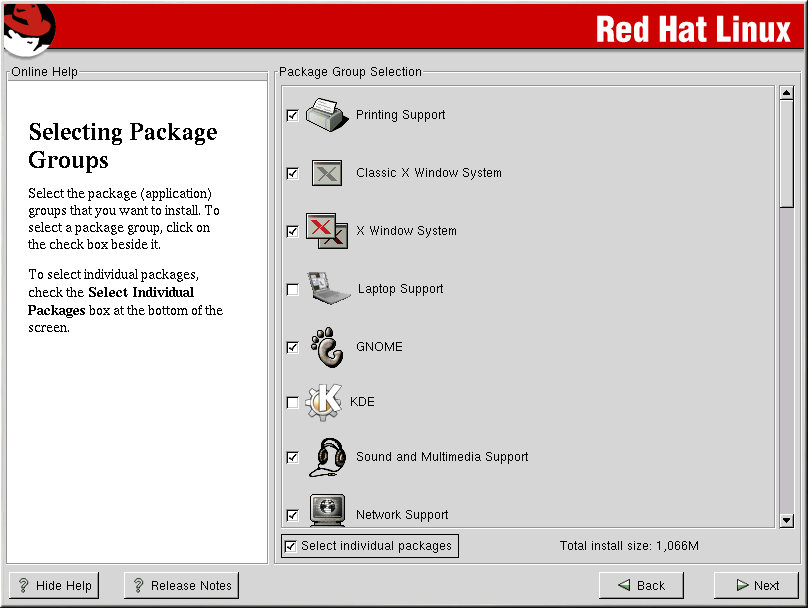The height and width of the screenshot is (608, 808).
Task: Click the Printing Support printer icon
Action: pos(326,115)
